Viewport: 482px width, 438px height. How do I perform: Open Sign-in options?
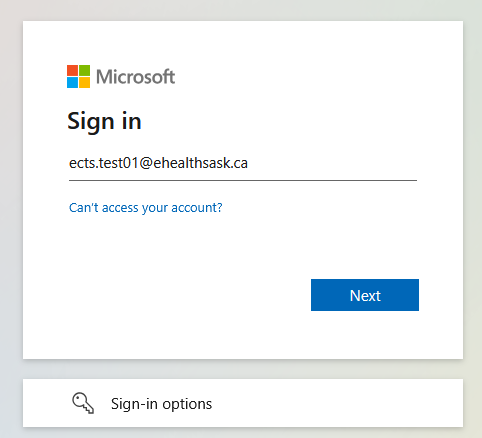[x=243, y=403]
